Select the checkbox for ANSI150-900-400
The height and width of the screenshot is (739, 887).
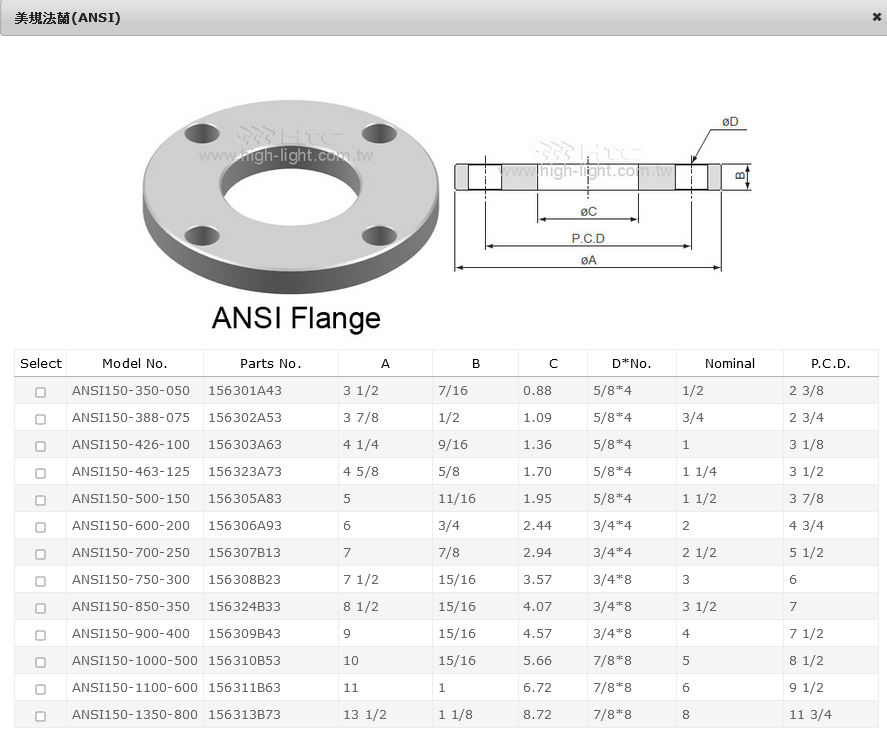coord(40,635)
